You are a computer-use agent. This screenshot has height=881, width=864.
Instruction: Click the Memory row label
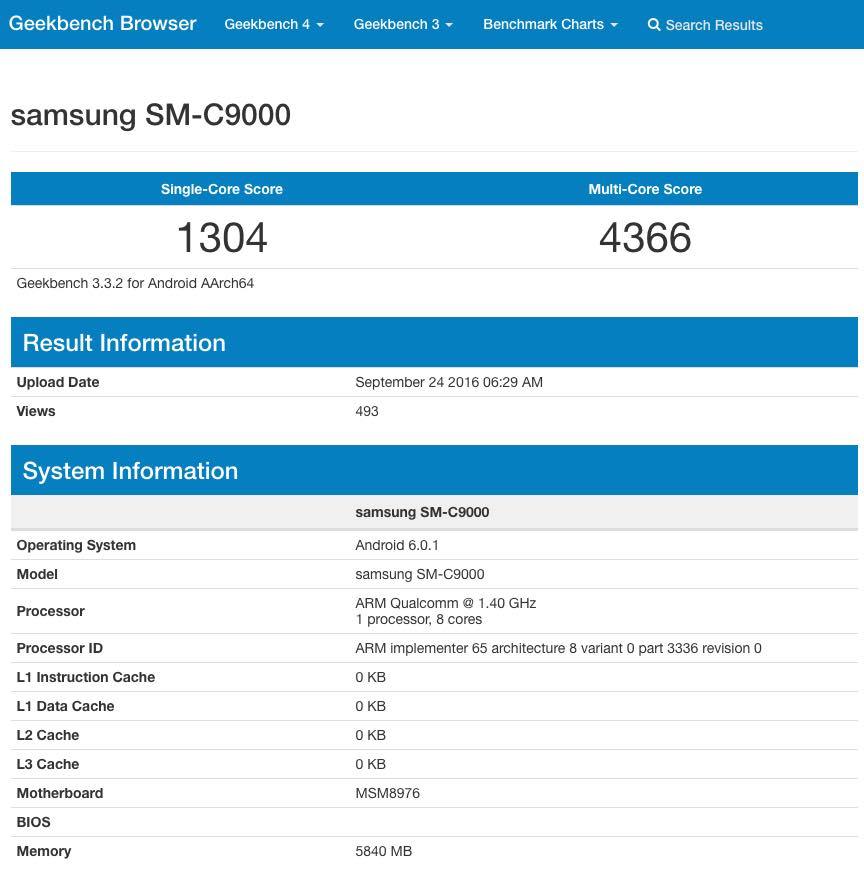[44, 852]
